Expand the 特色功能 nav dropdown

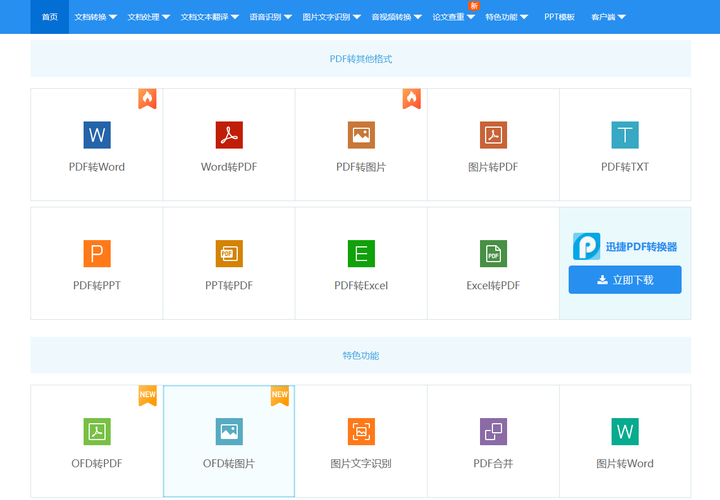click(x=507, y=17)
